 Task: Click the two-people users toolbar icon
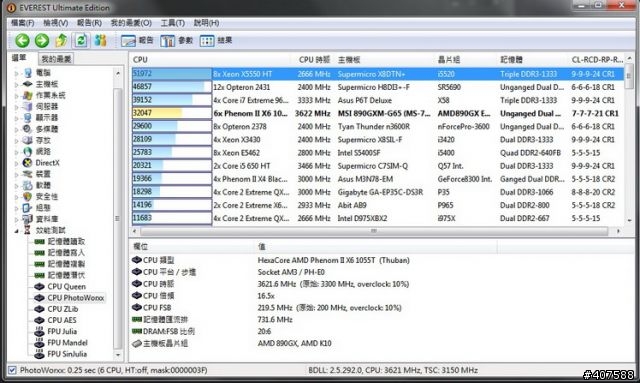(x=100, y=40)
